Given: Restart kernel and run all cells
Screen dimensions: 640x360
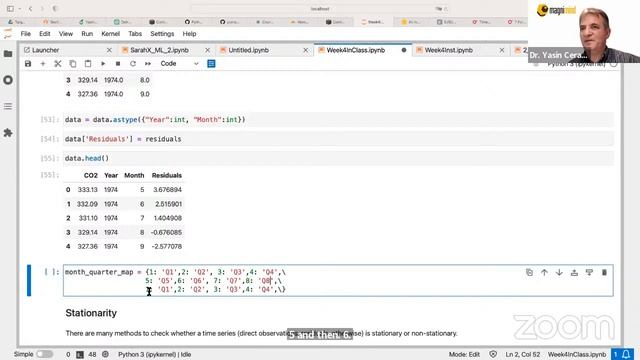Looking at the screenshot, I should (148, 64).
